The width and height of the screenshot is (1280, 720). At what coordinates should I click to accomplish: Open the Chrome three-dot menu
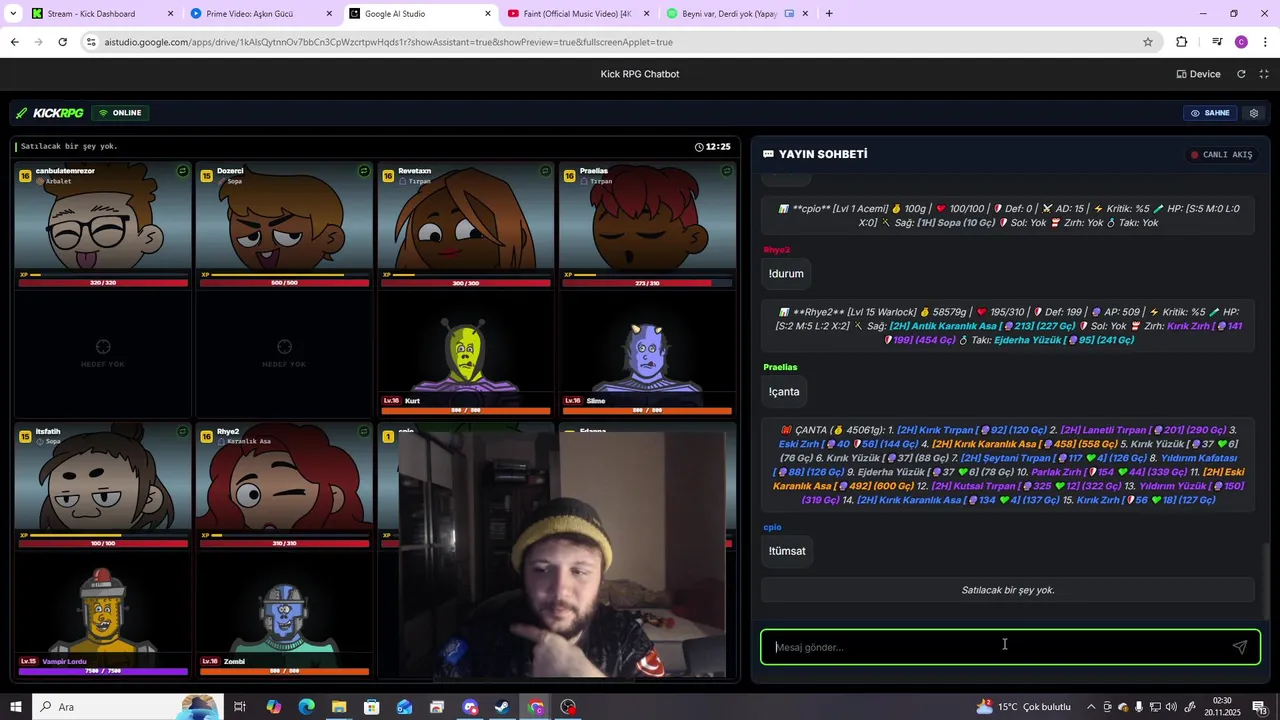click(1266, 42)
